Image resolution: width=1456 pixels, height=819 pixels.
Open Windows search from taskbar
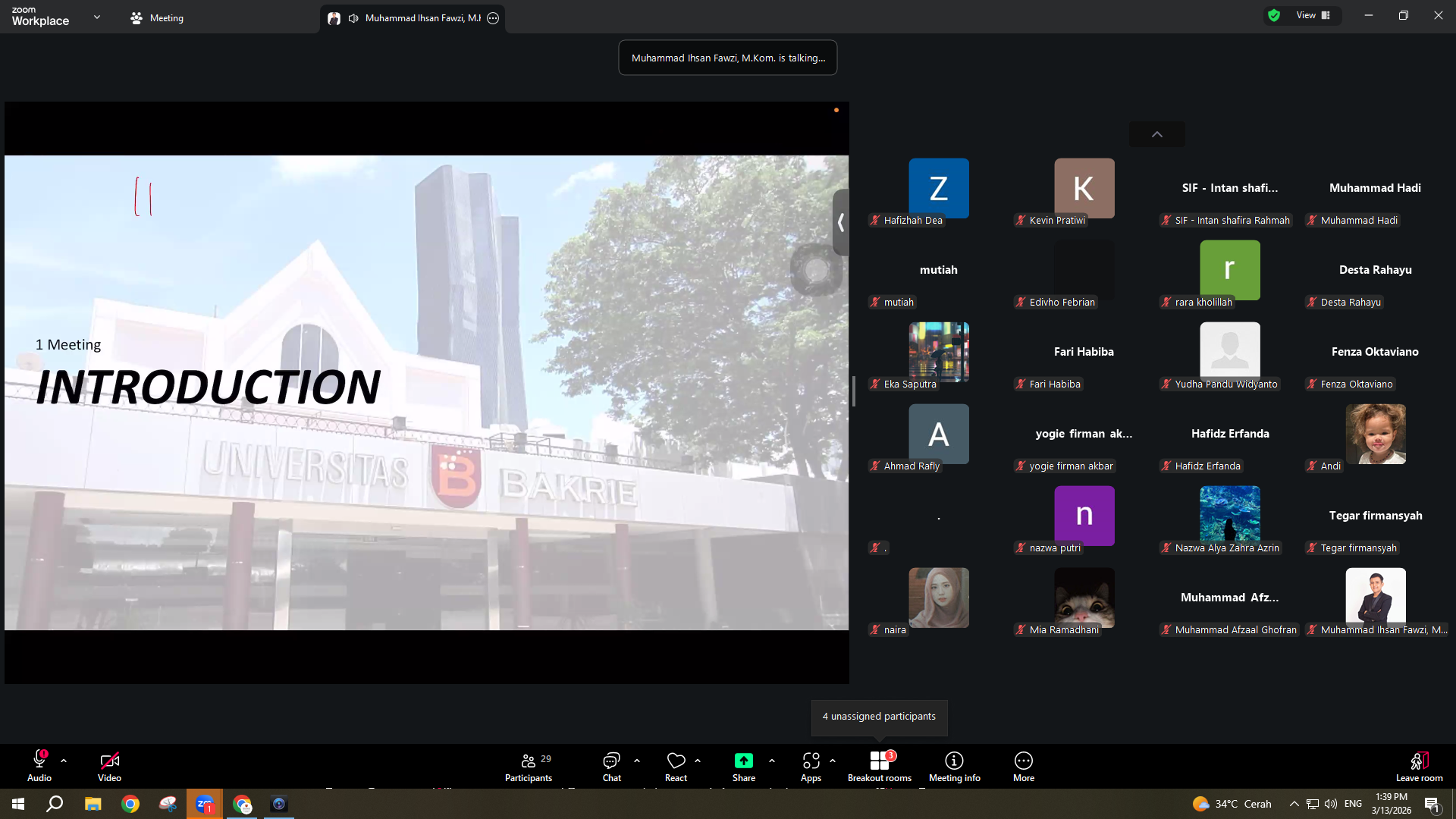55,804
